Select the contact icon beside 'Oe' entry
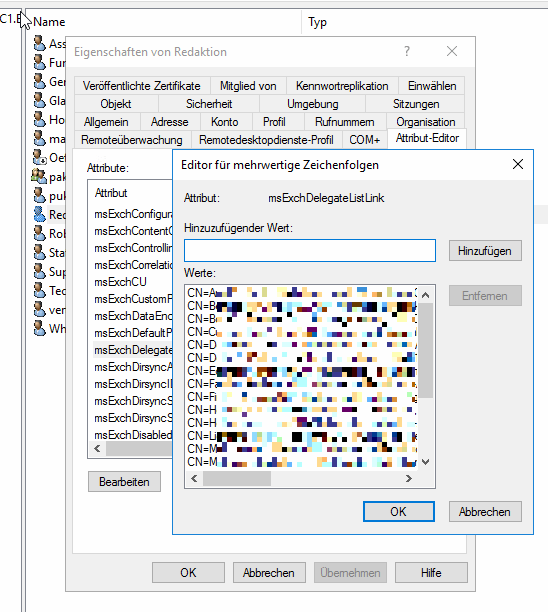 pos(39,157)
